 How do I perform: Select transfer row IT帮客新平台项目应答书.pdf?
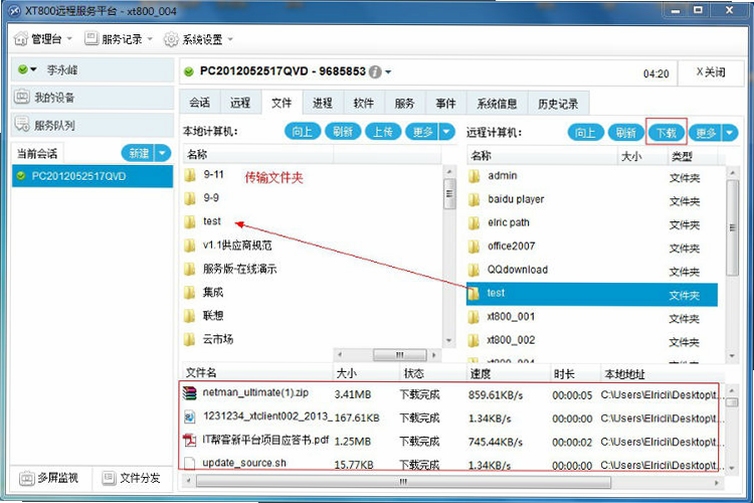tap(452, 441)
